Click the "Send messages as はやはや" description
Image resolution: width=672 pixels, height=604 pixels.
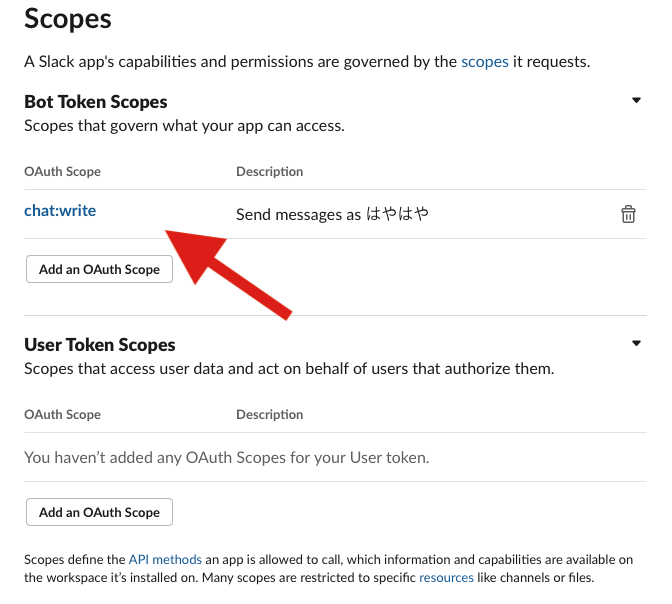[332, 214]
